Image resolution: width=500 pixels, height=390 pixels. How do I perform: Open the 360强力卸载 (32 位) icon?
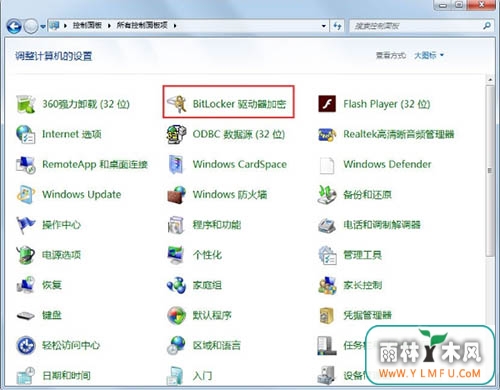(x=25, y=104)
